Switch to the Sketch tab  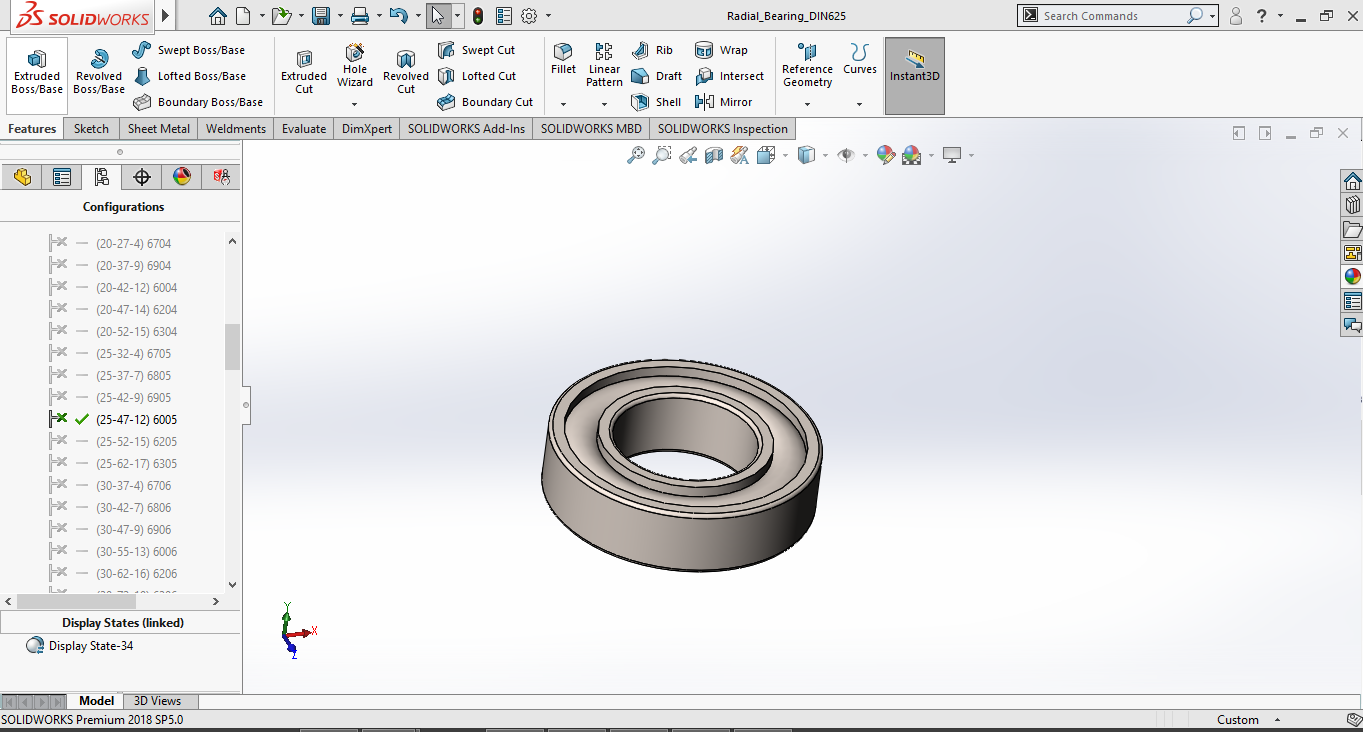coord(91,129)
